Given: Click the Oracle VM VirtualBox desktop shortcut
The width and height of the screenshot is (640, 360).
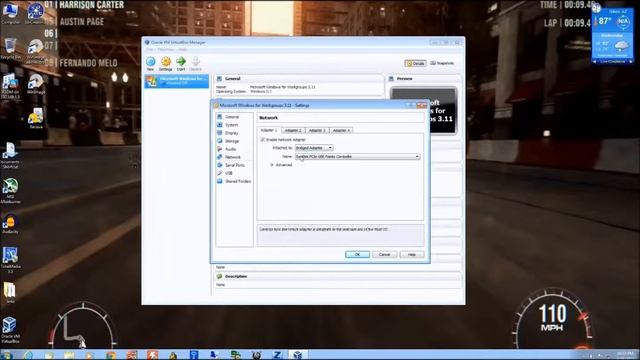Looking at the screenshot, I should point(10,329).
